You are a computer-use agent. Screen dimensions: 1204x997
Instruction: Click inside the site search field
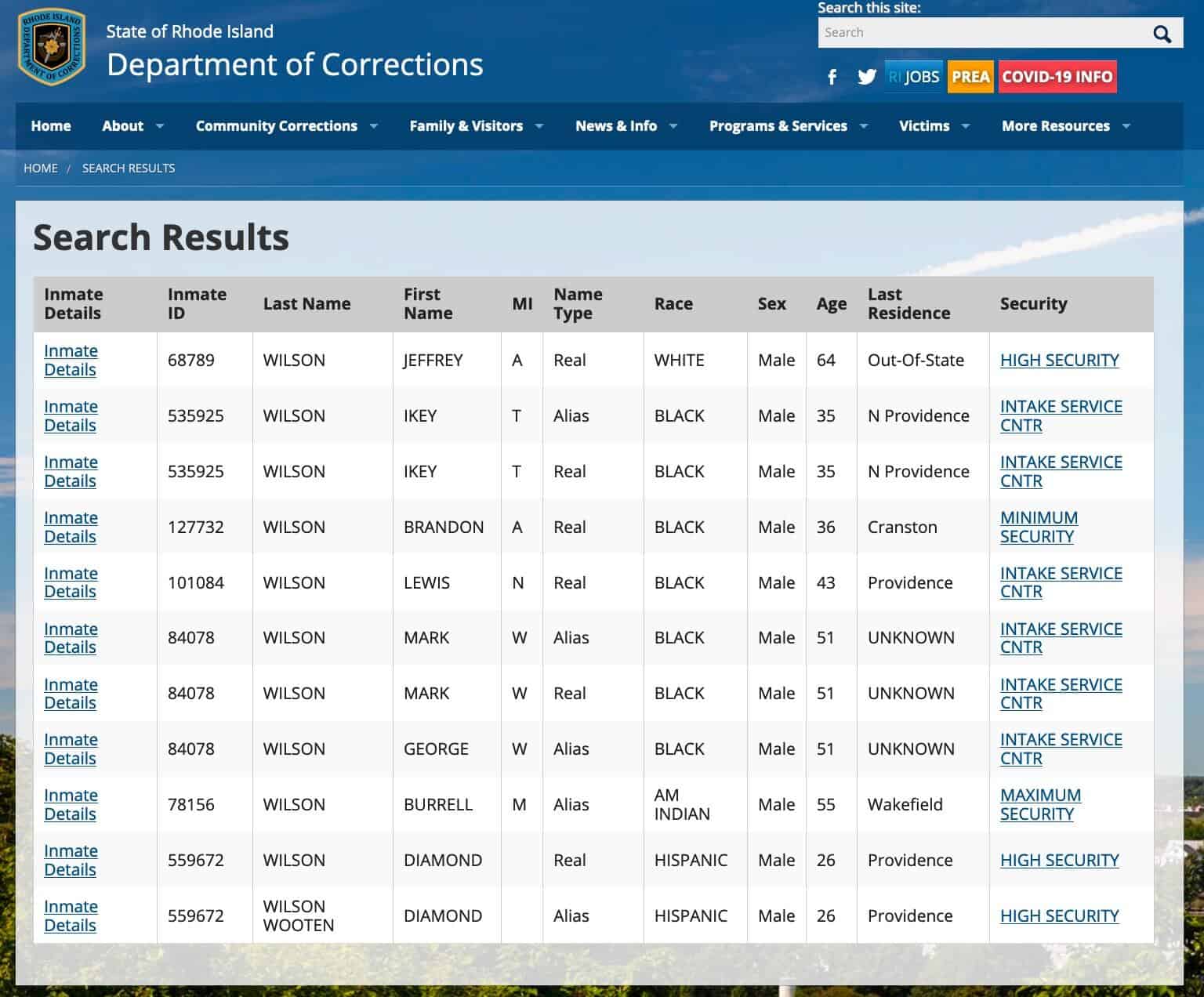coord(980,33)
